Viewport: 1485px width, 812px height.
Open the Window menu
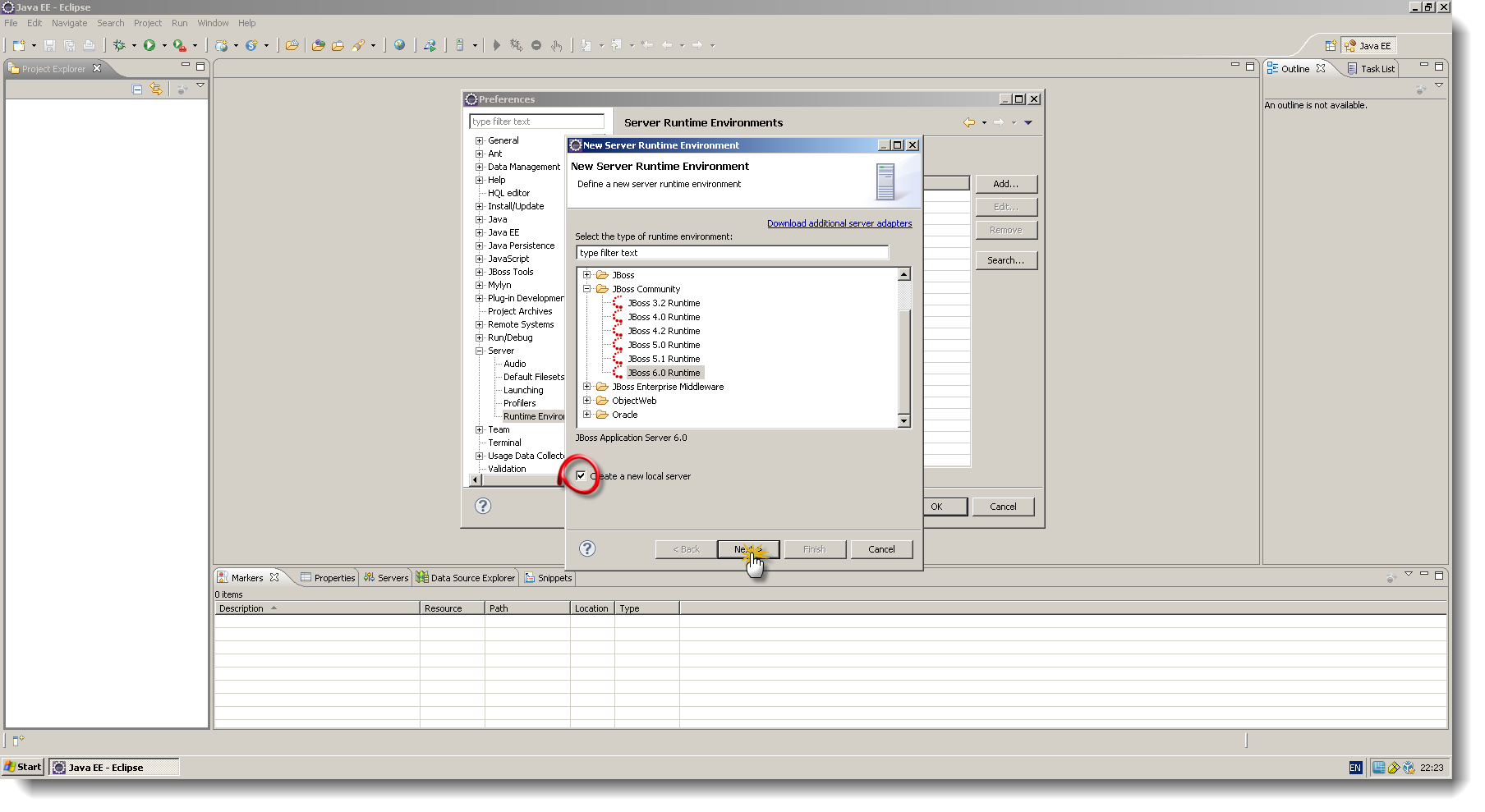point(213,22)
